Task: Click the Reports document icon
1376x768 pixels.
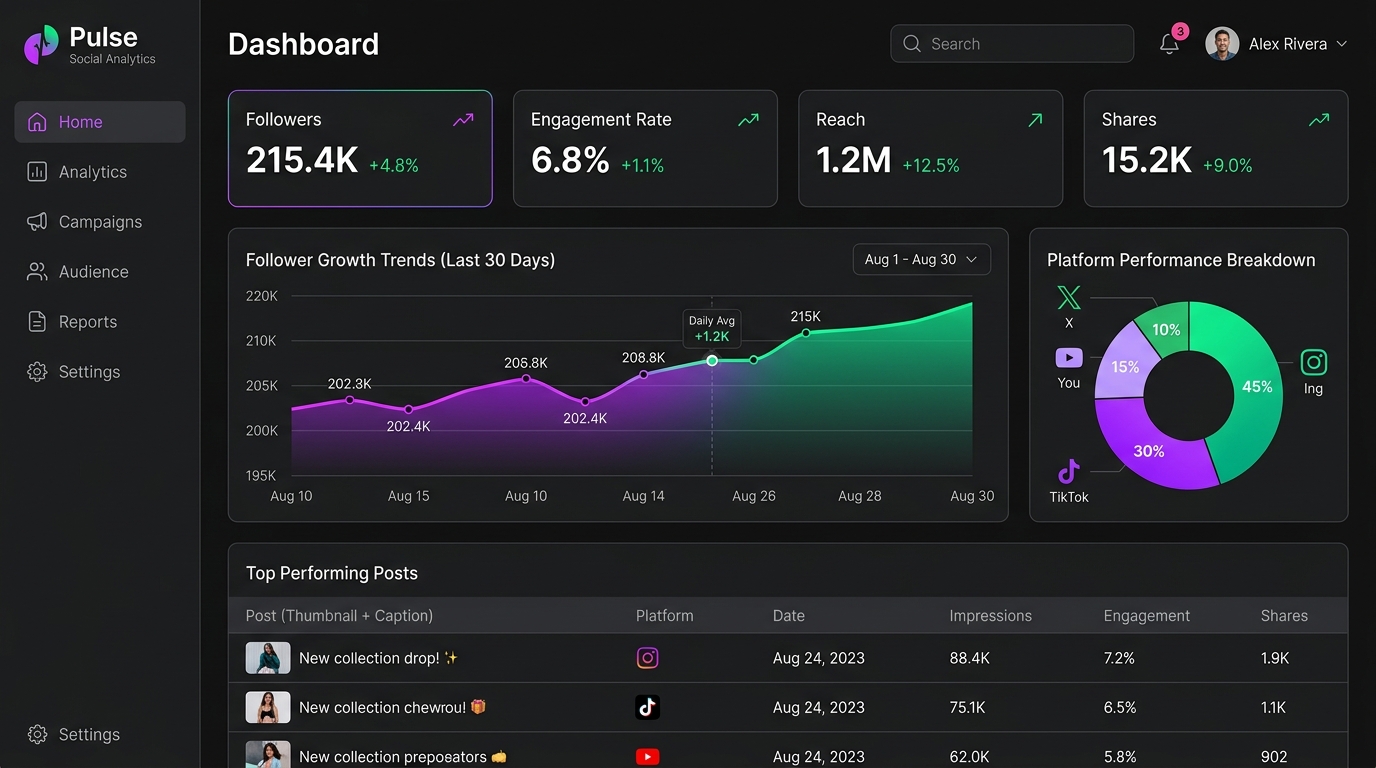Action: (37, 322)
